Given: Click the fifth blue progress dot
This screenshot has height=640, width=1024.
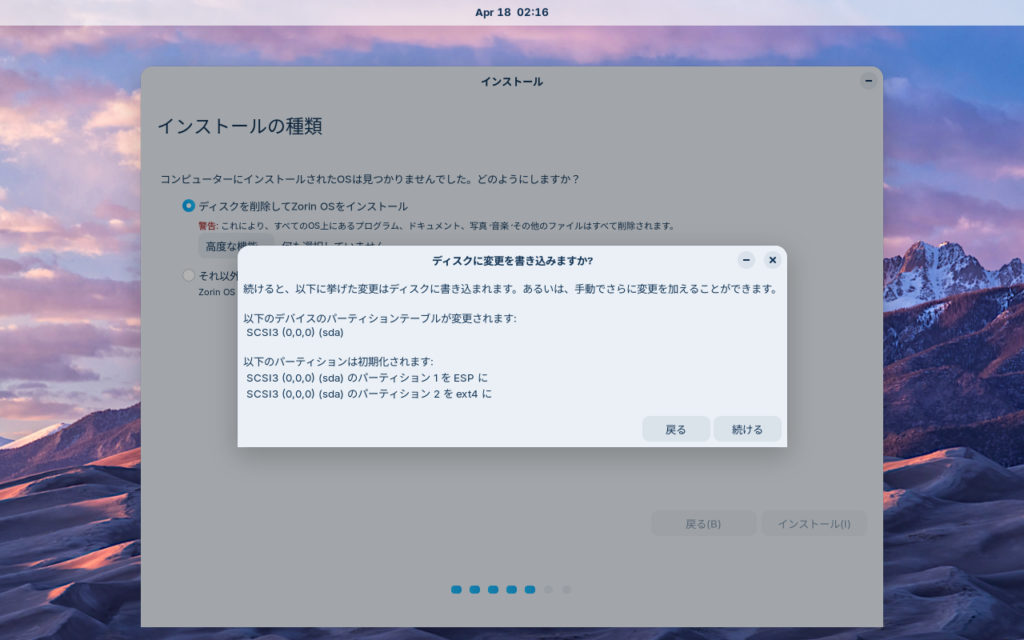Looking at the screenshot, I should click(530, 590).
